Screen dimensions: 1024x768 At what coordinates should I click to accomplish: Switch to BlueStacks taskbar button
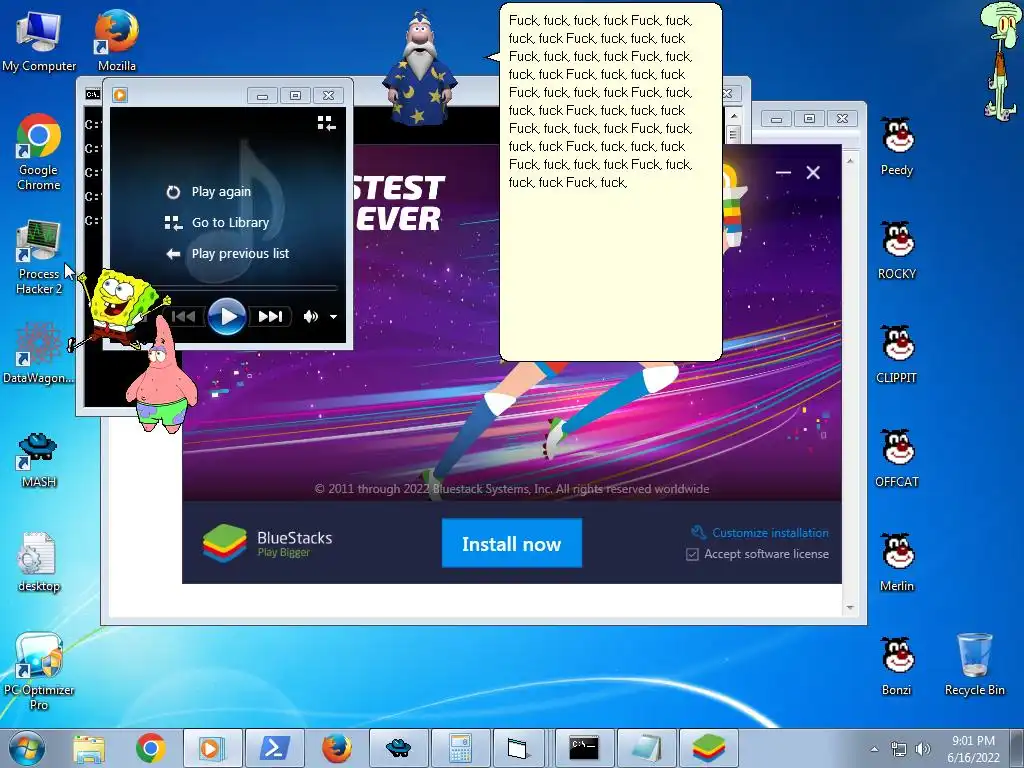709,748
